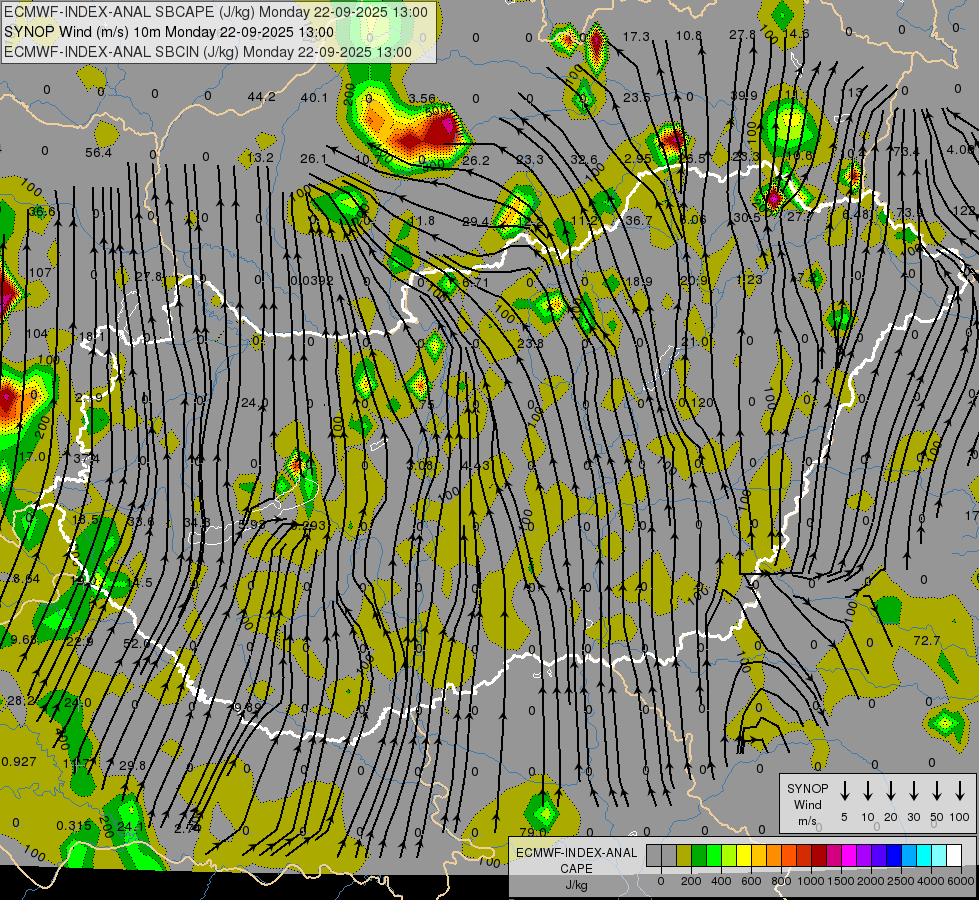Click the 0.293 value near the lake
The width and height of the screenshot is (979, 900).
click(x=308, y=526)
